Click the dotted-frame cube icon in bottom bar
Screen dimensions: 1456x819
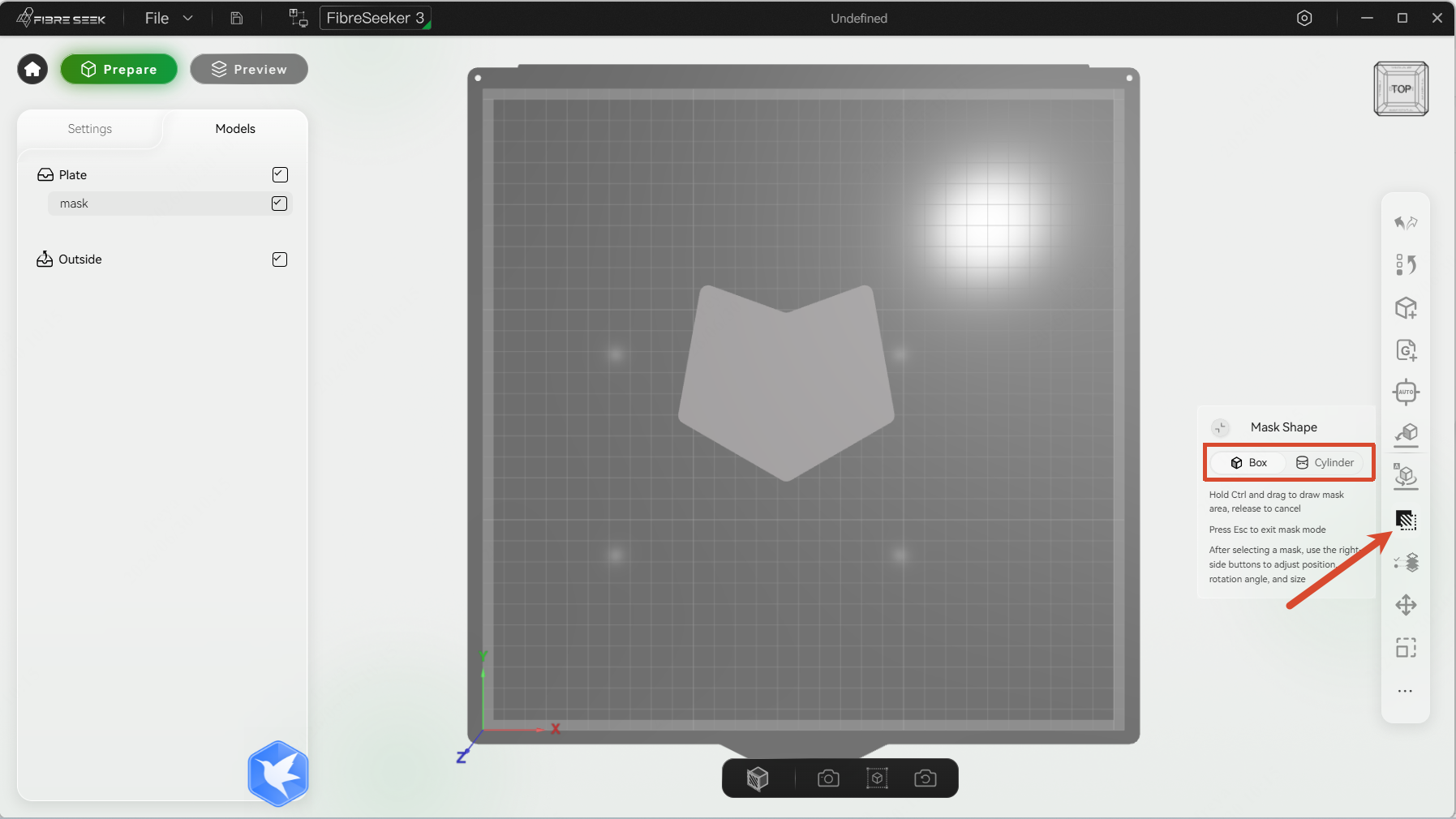pos(877,778)
